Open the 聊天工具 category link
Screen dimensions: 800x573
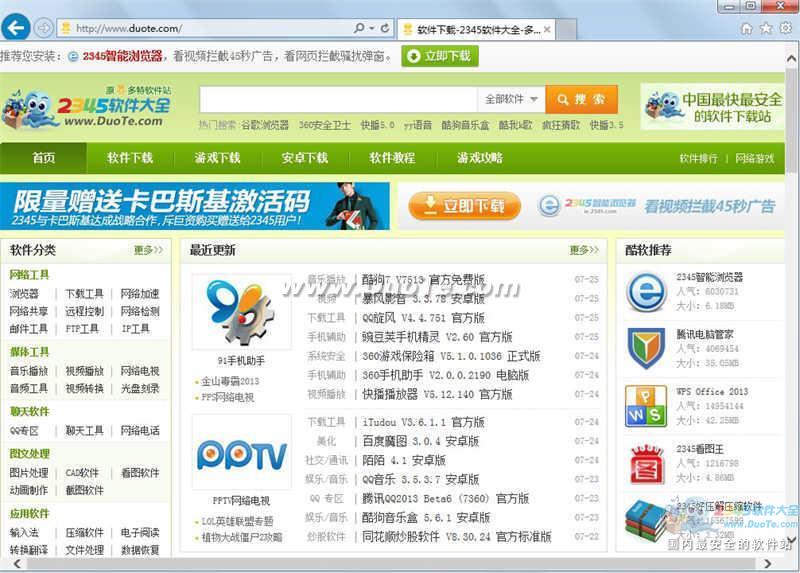[84, 431]
